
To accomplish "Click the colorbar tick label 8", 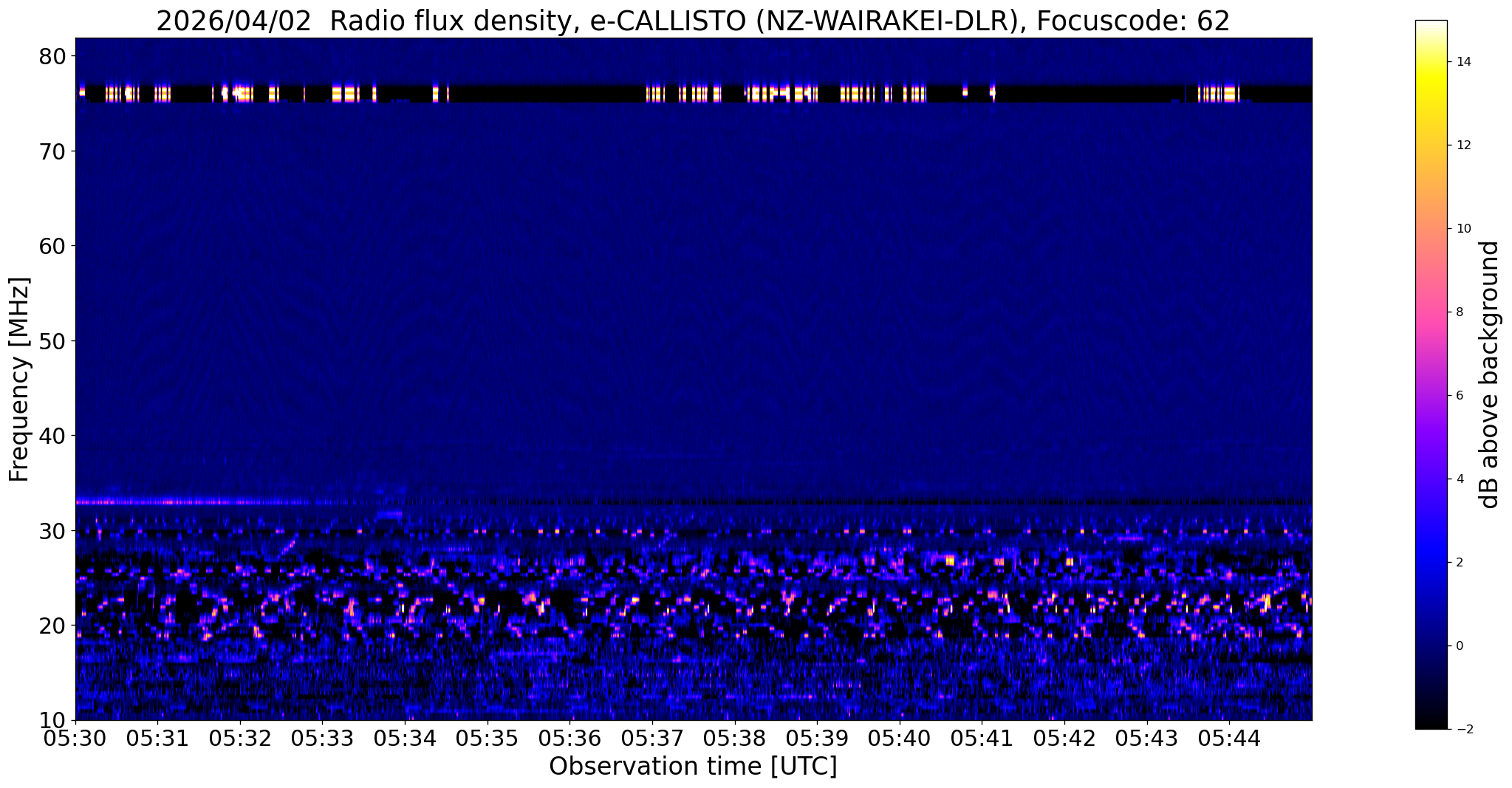I will (1460, 312).
